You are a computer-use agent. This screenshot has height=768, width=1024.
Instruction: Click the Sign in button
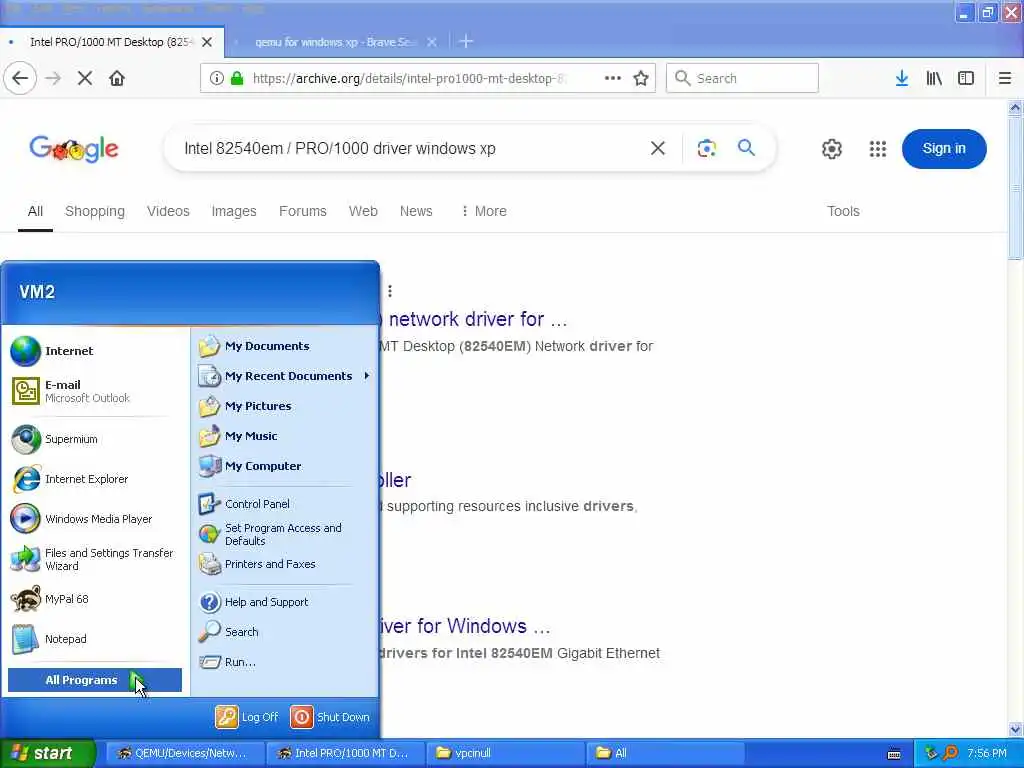(x=944, y=148)
